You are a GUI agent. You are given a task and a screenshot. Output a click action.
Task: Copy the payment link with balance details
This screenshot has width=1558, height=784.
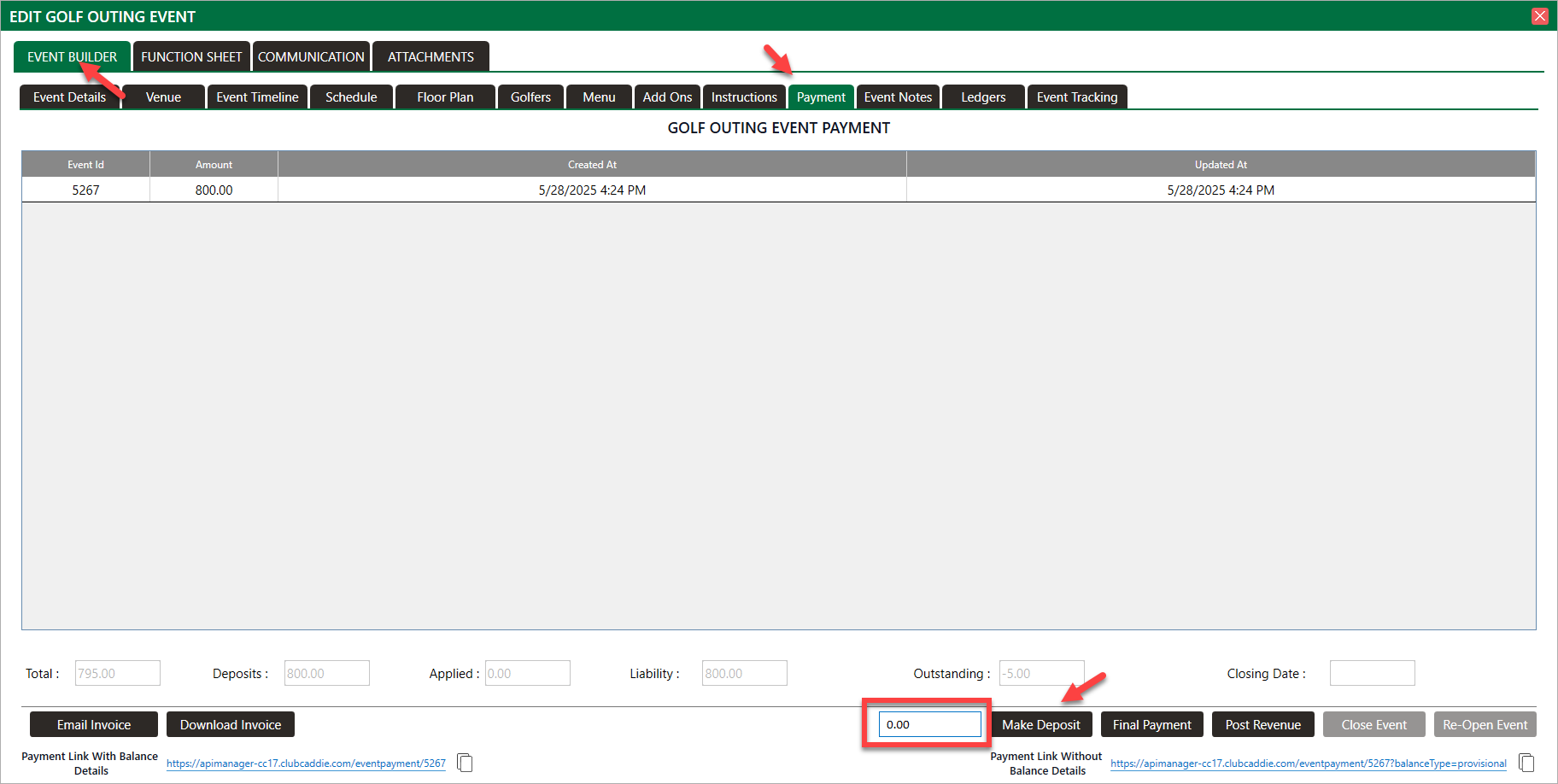[x=465, y=763]
